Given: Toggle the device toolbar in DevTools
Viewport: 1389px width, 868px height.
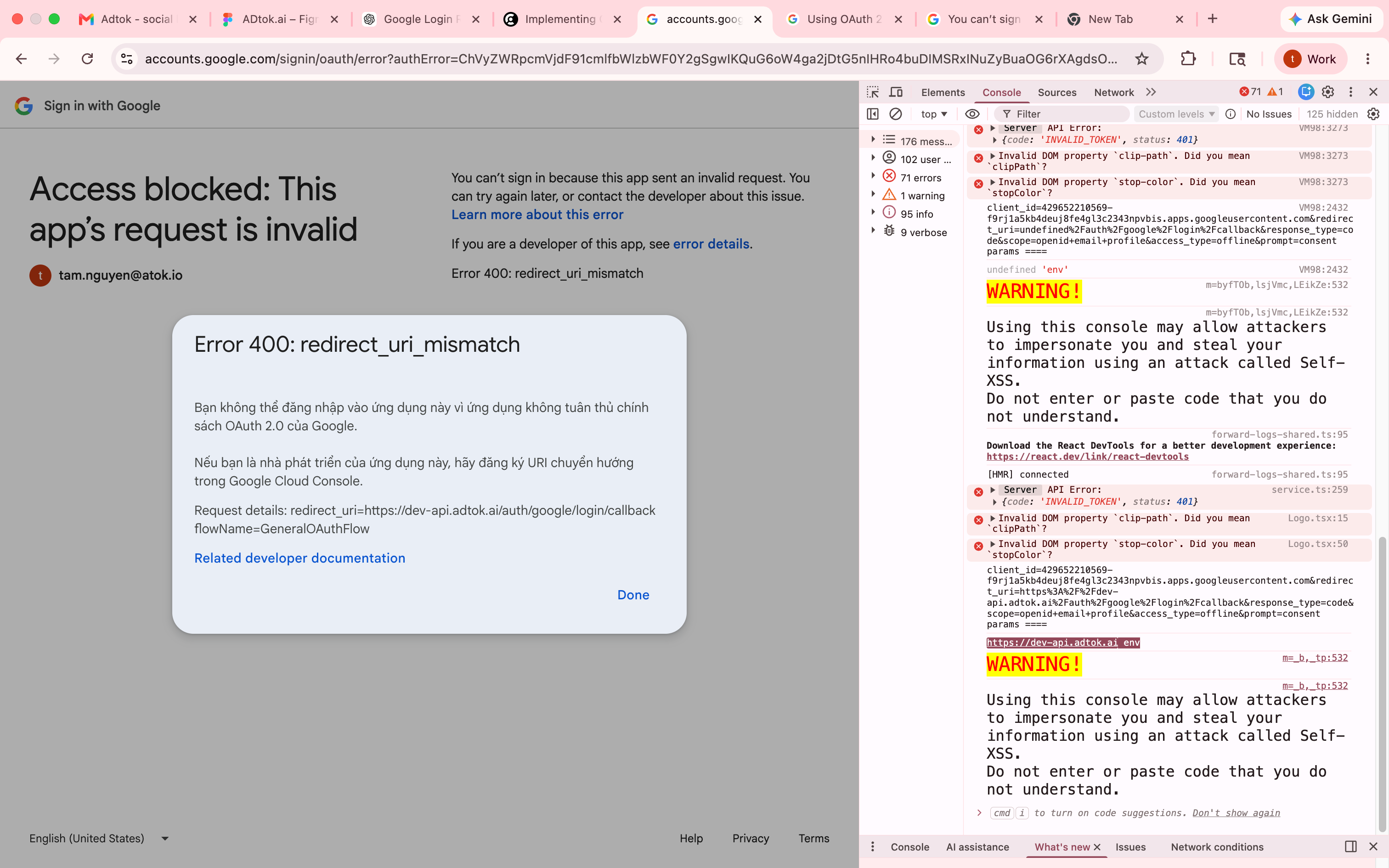Looking at the screenshot, I should [896, 92].
